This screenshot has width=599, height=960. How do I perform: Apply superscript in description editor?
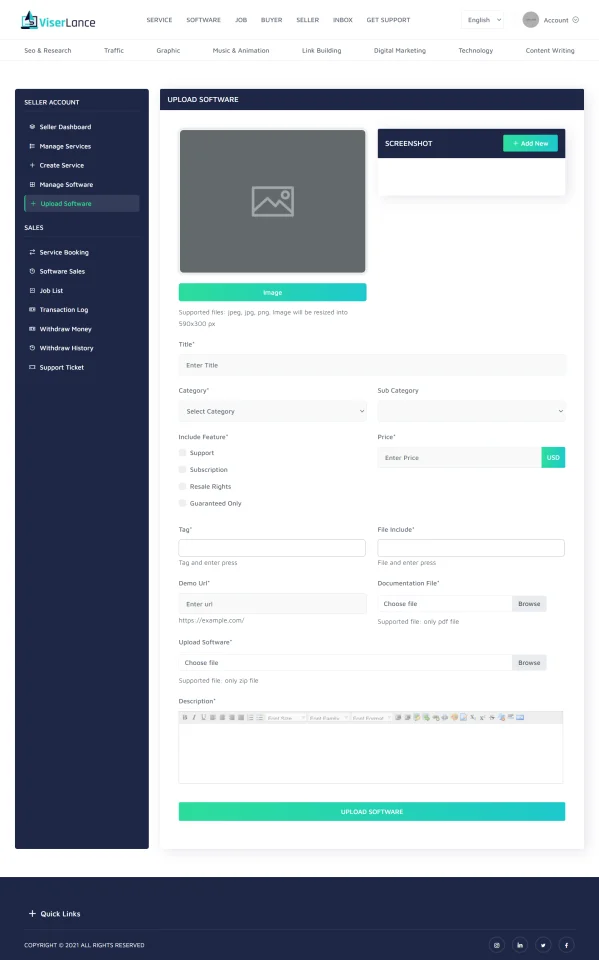click(482, 718)
